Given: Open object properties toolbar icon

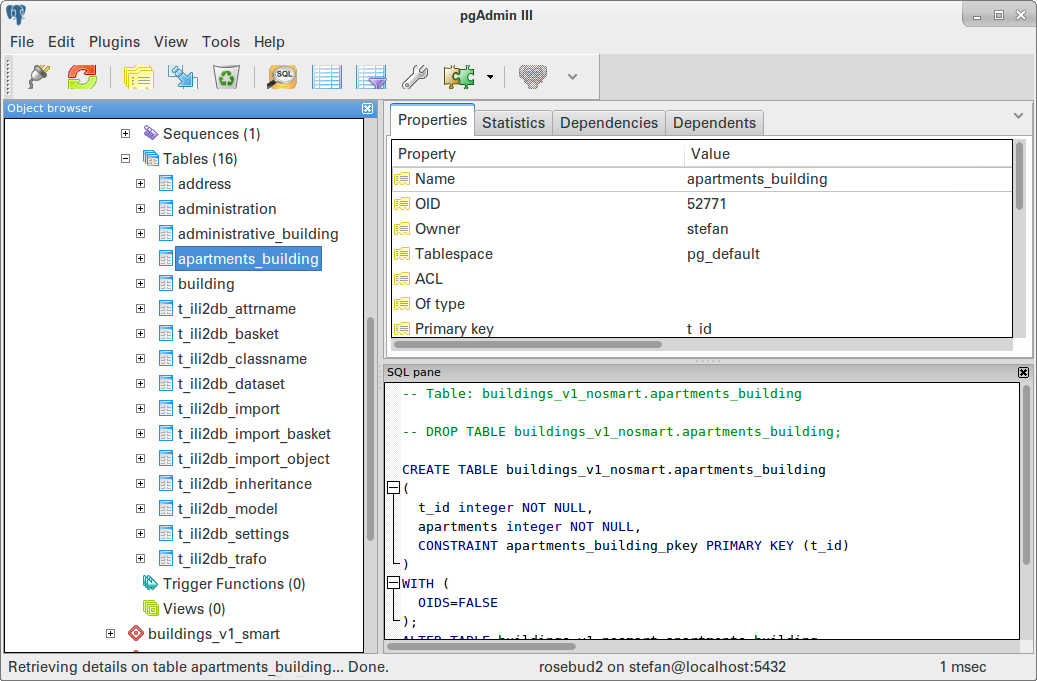Looking at the screenshot, I should tap(138, 77).
